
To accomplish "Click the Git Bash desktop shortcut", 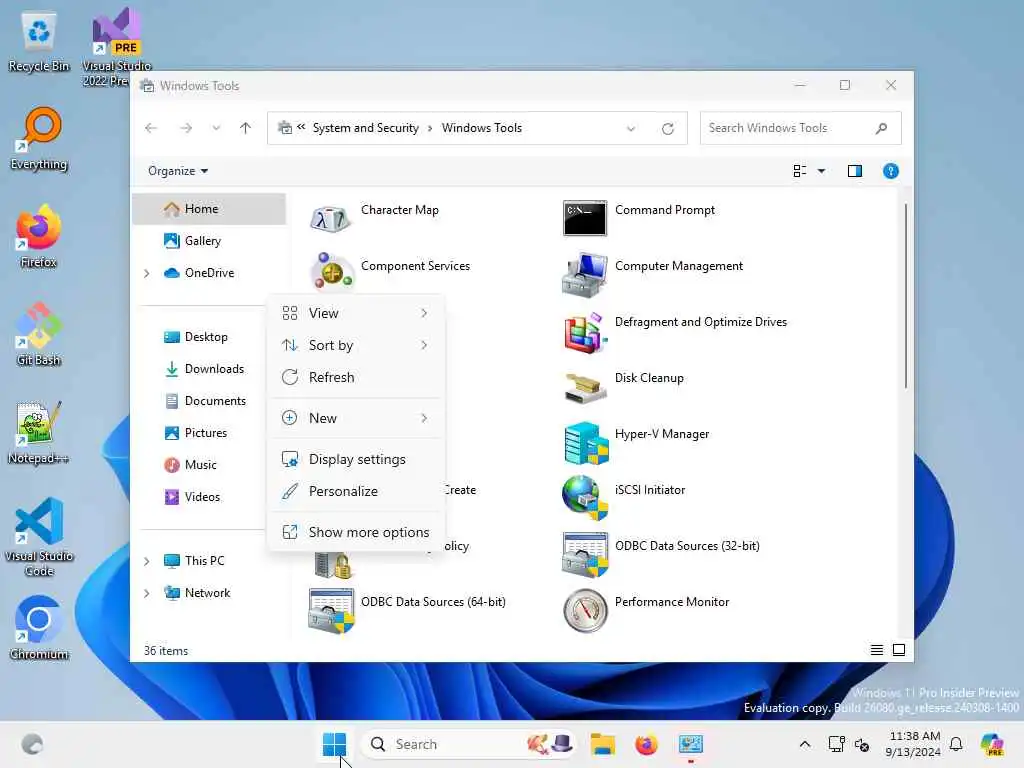I will [x=39, y=334].
